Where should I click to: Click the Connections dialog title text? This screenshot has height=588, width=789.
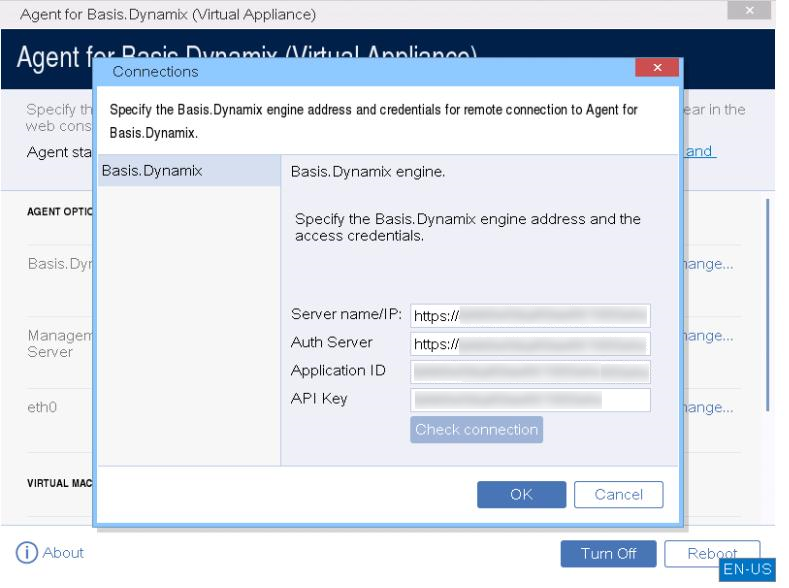coord(155,72)
